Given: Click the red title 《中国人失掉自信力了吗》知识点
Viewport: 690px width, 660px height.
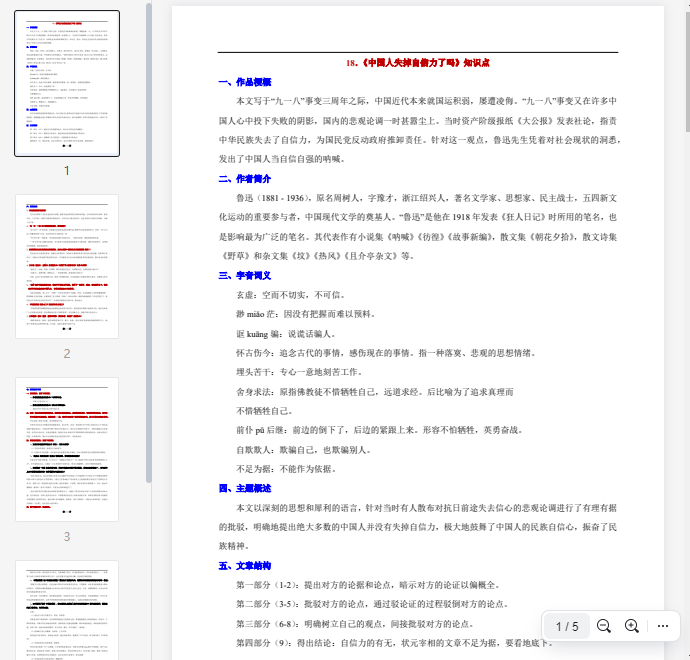Looking at the screenshot, I should click(x=418, y=62).
